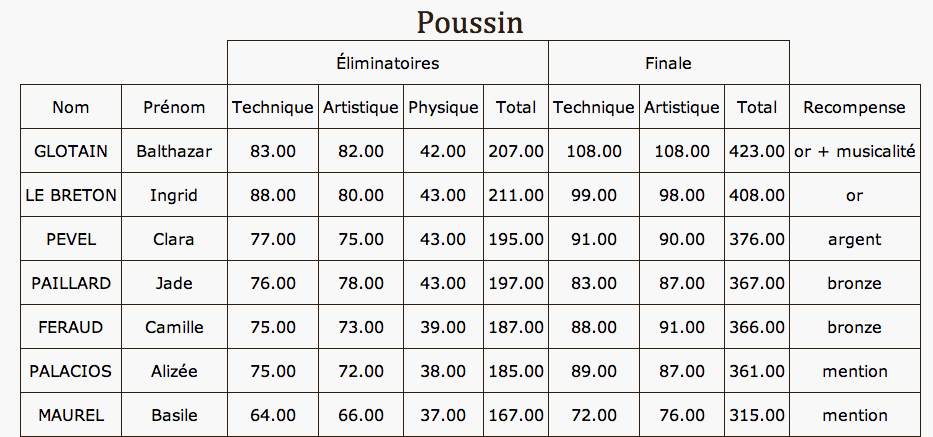Click the Recompense column header
The image size is (933, 437).
854,107
